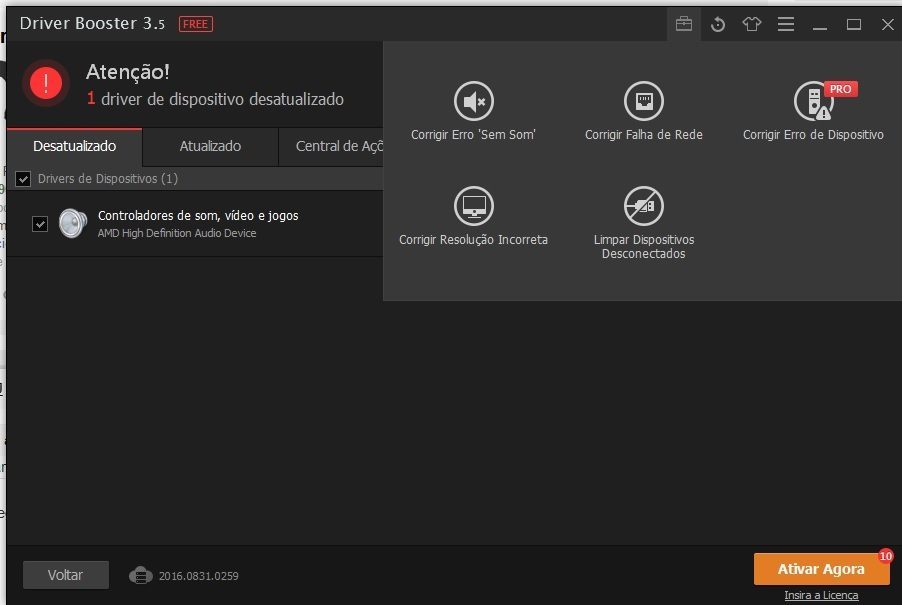Click the network failure fix icon
Image resolution: width=902 pixels, height=605 pixels.
[644, 101]
